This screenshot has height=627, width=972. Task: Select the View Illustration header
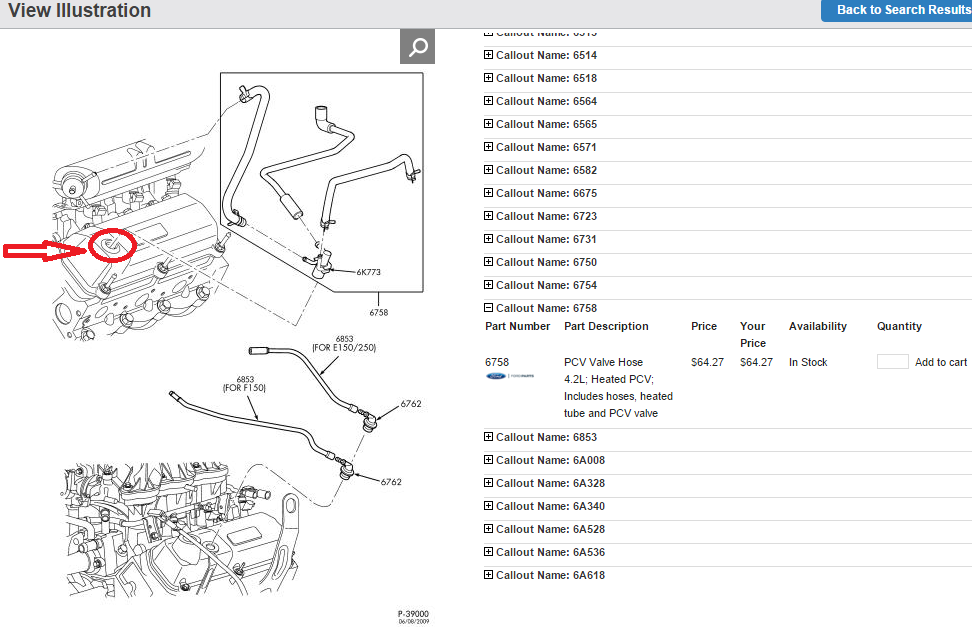(x=79, y=11)
